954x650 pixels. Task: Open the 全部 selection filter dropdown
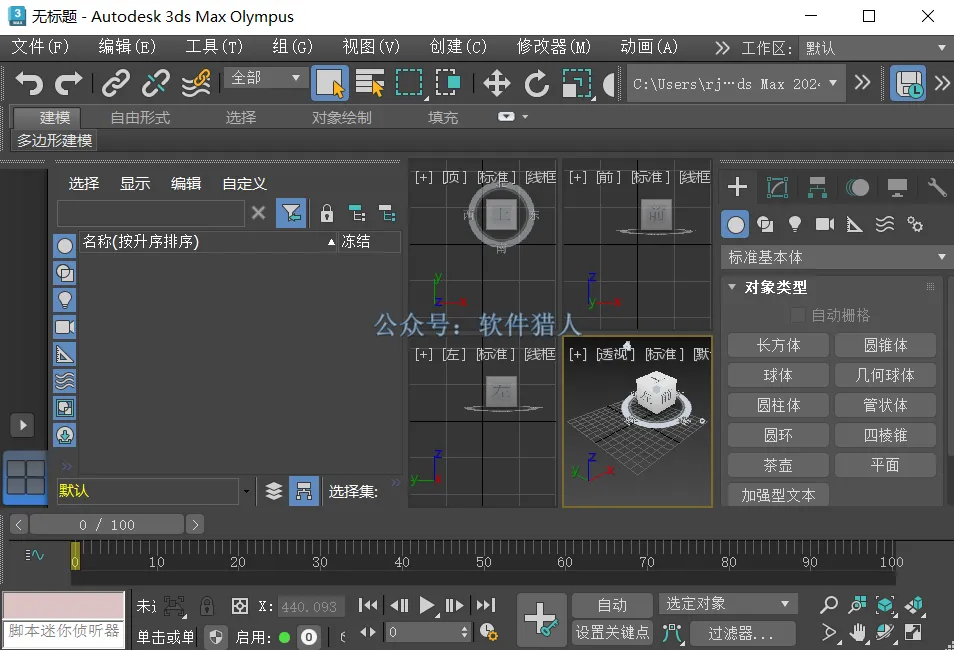(x=265, y=78)
